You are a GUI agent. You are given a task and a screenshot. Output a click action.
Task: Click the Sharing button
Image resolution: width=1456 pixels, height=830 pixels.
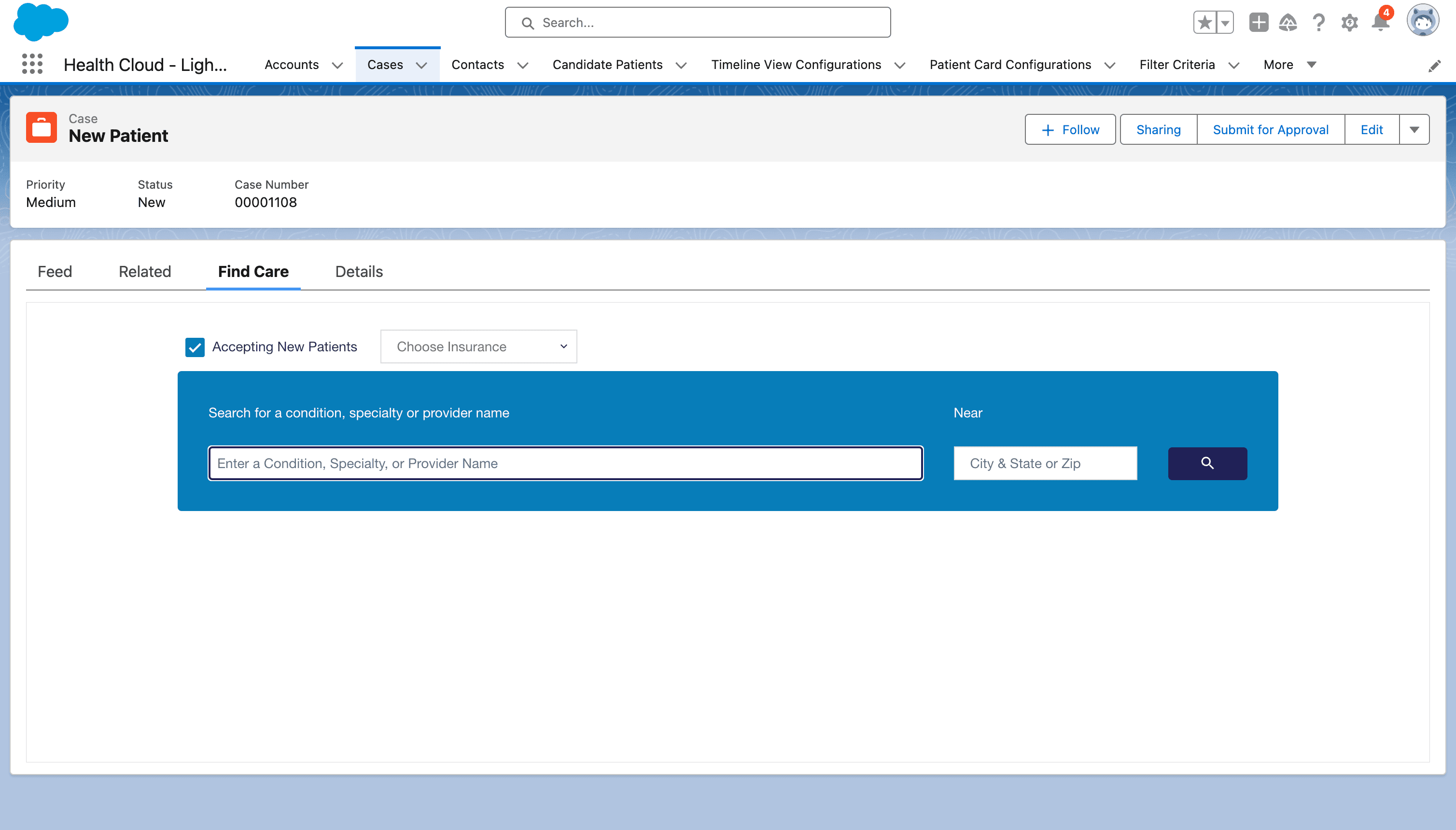pyautogui.click(x=1158, y=129)
